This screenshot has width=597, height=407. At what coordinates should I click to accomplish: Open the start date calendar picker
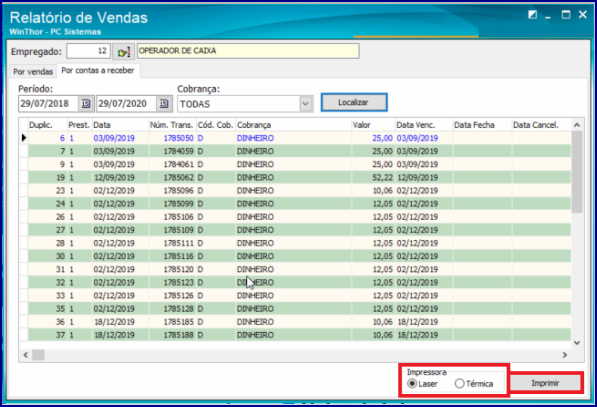(x=86, y=104)
